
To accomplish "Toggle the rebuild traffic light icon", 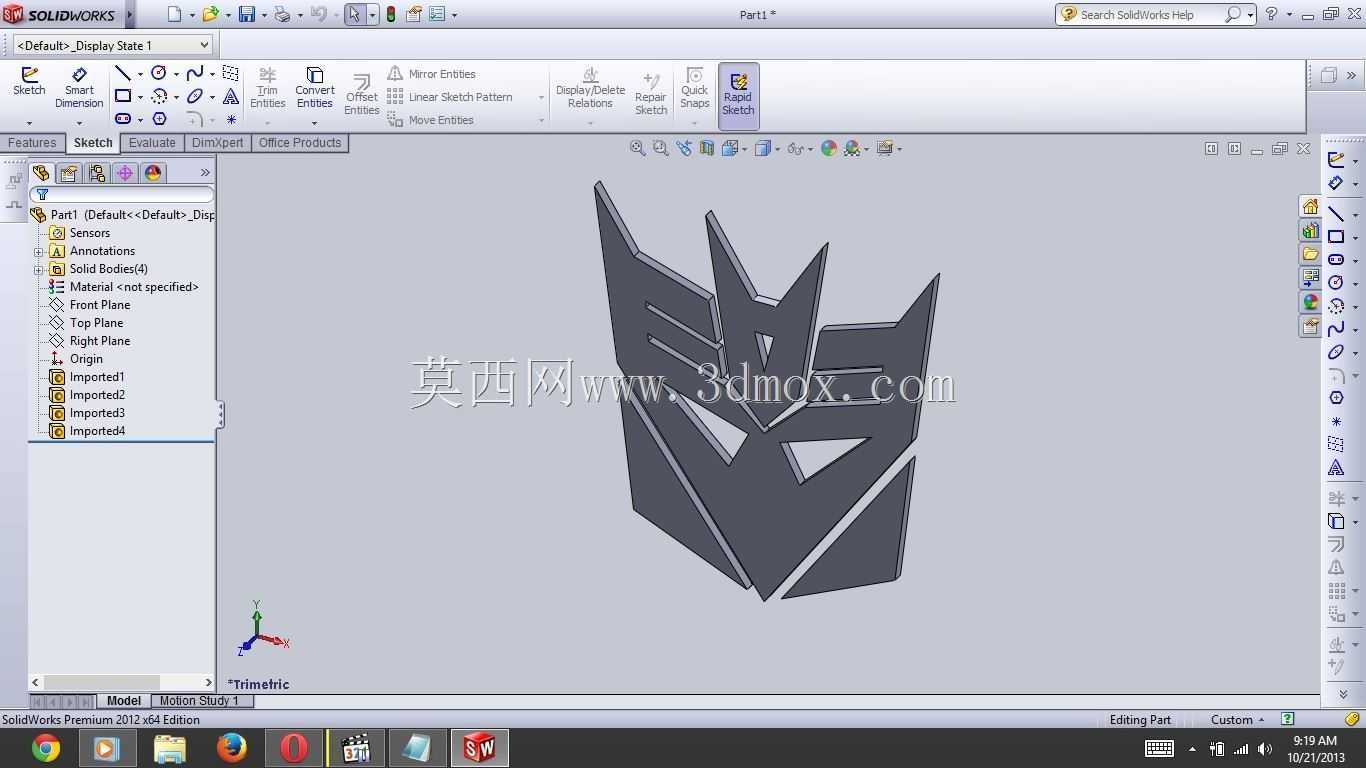I will pyautogui.click(x=390, y=14).
